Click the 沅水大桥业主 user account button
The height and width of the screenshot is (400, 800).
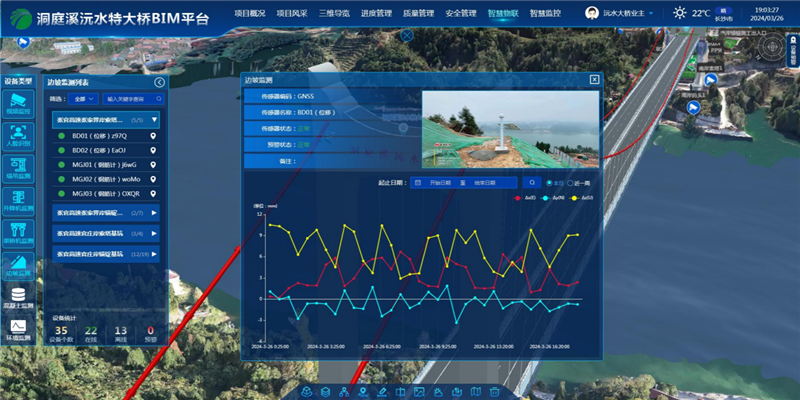(630, 13)
